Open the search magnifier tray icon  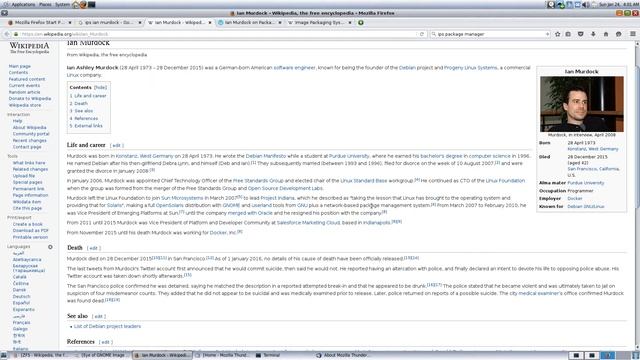pyautogui.click(x=551, y=4)
